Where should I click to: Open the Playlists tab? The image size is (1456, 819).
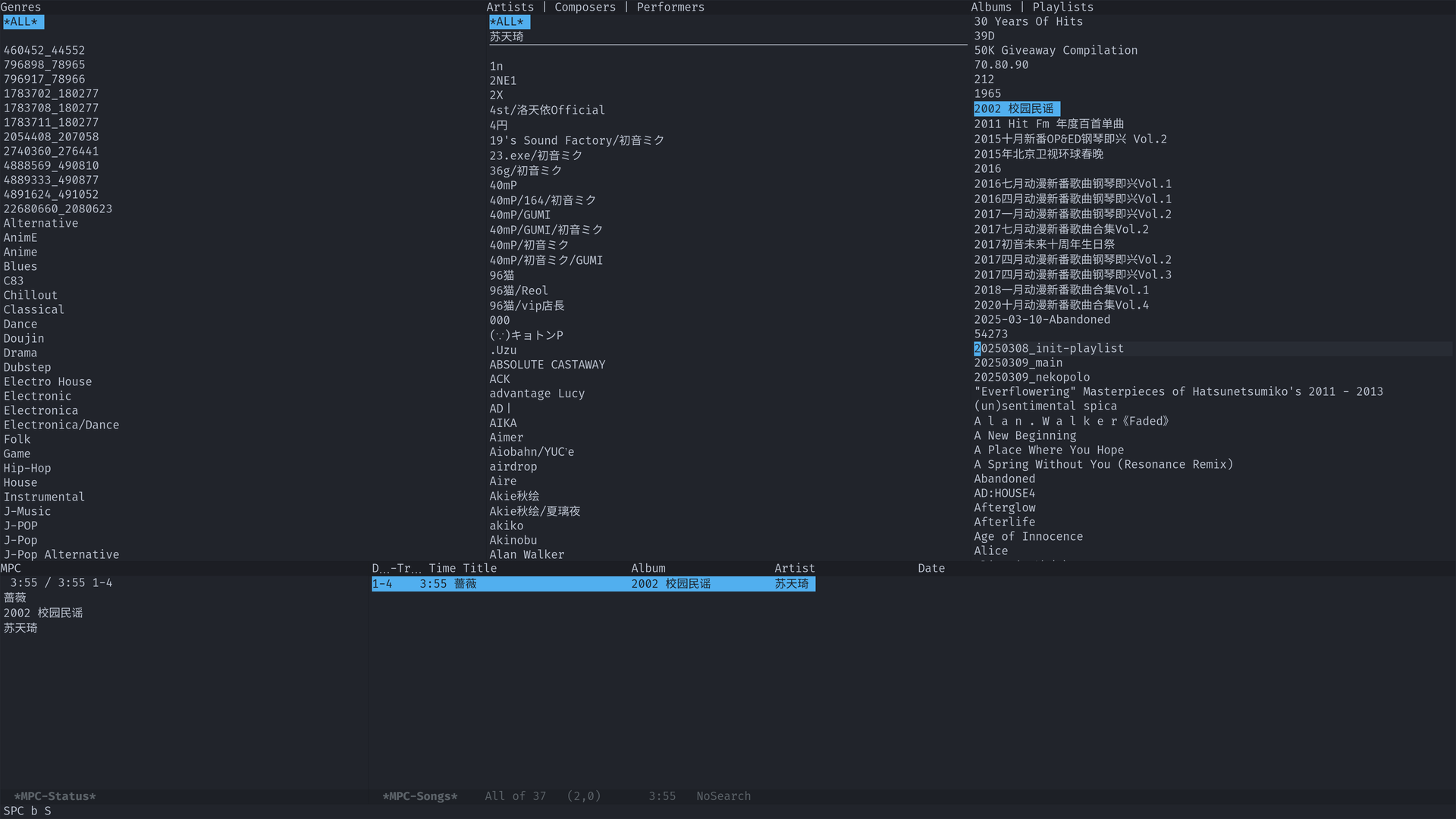click(x=1062, y=7)
